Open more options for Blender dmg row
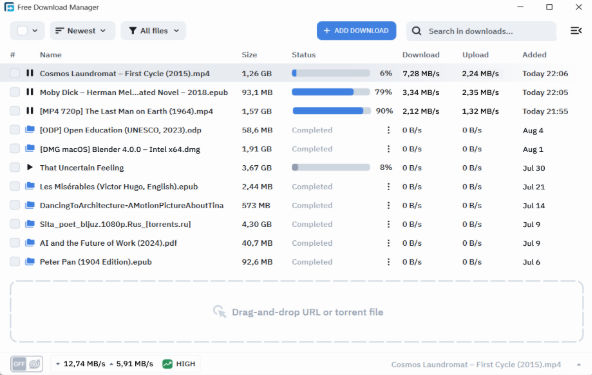592x375 pixels. [388, 149]
